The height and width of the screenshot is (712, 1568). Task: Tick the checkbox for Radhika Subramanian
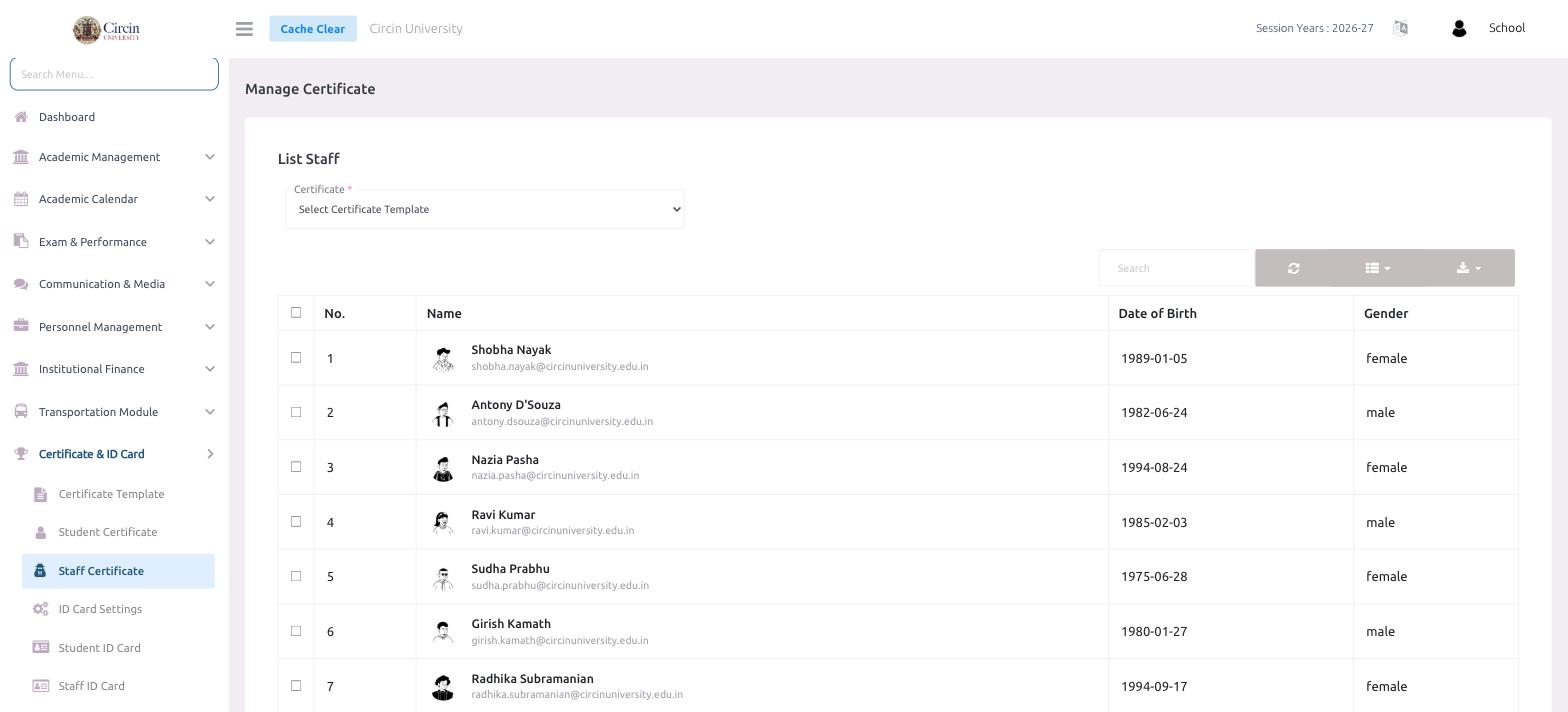click(296, 685)
